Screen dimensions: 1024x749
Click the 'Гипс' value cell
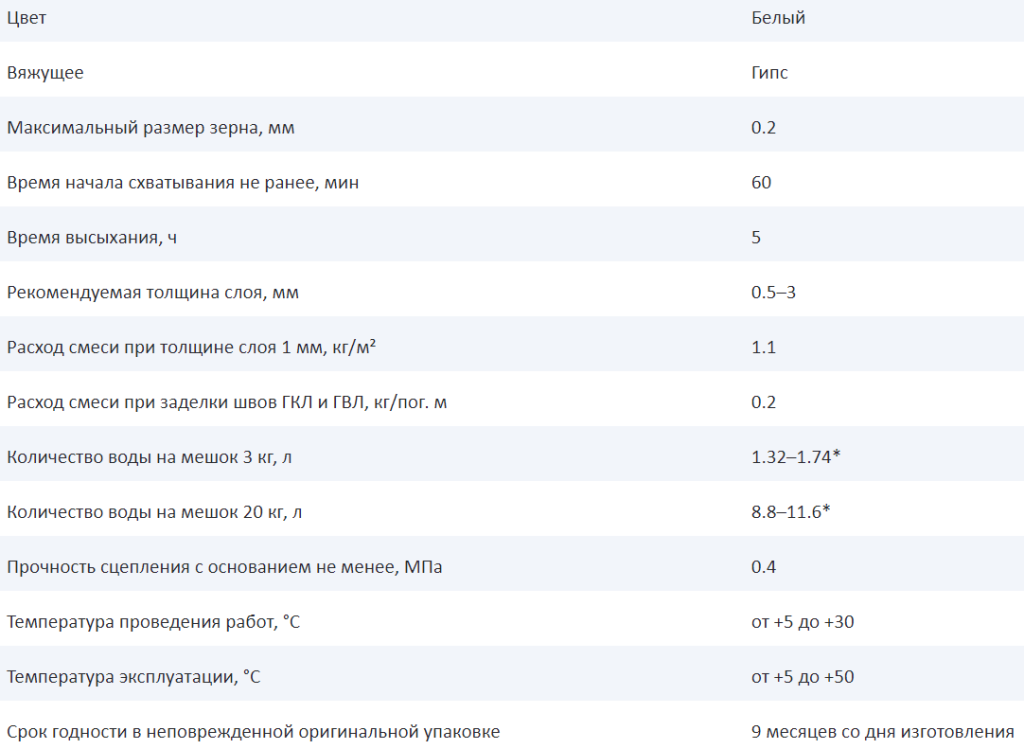click(x=769, y=73)
